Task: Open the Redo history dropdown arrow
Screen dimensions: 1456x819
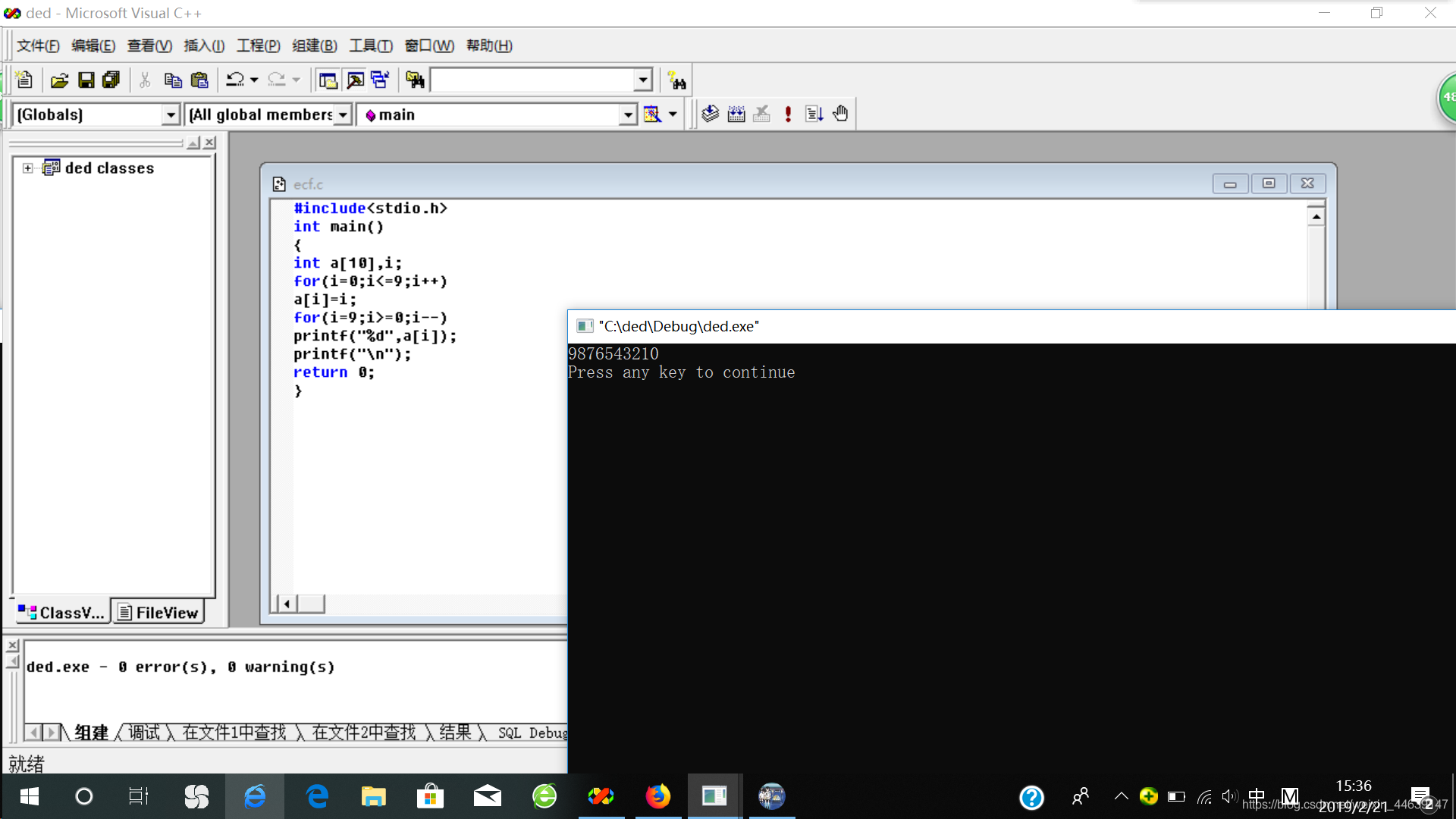Action: click(296, 80)
